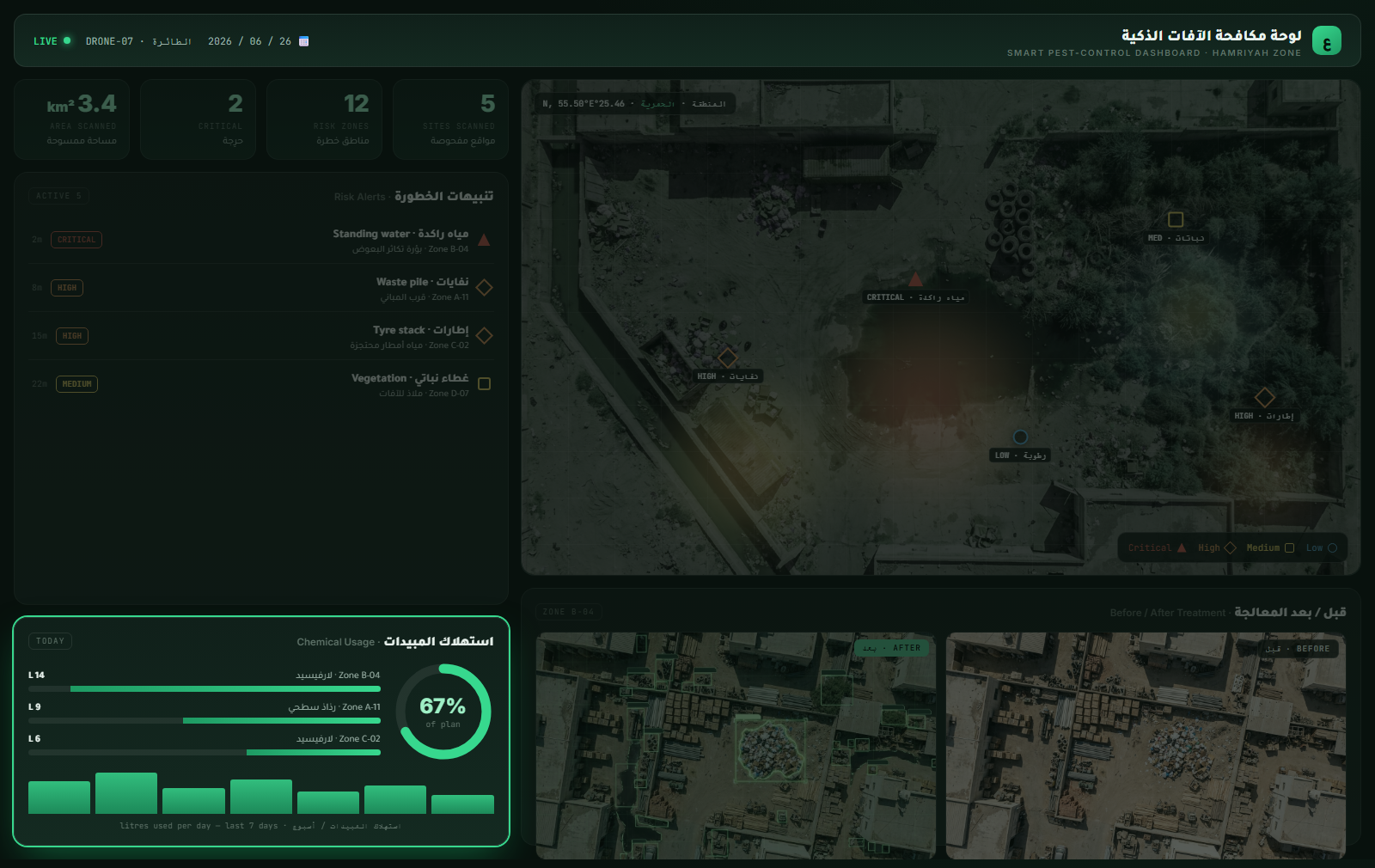Select the Waste pile diamond alert icon
Screen dimensions: 1375x868
point(484,288)
